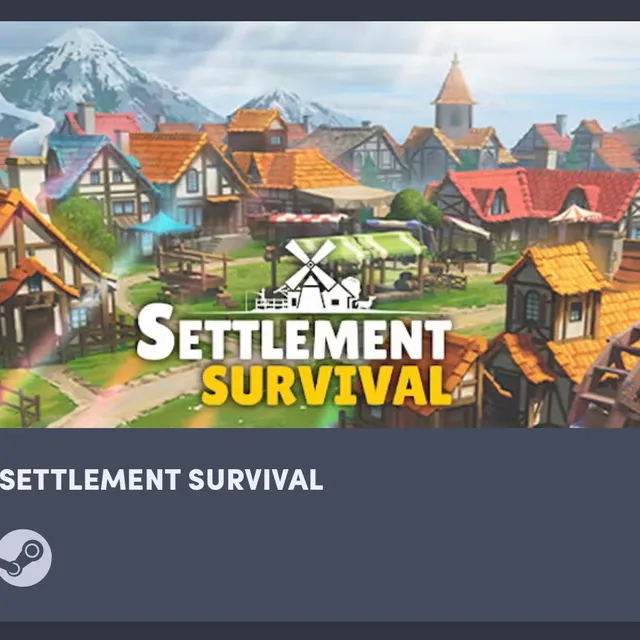Click the chimney smoke plume at upper left
Screen dimensions: 640x640
[33, 135]
